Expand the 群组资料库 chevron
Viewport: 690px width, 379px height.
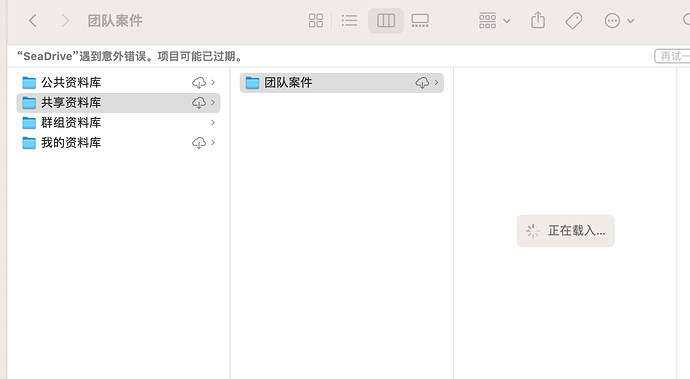point(213,122)
